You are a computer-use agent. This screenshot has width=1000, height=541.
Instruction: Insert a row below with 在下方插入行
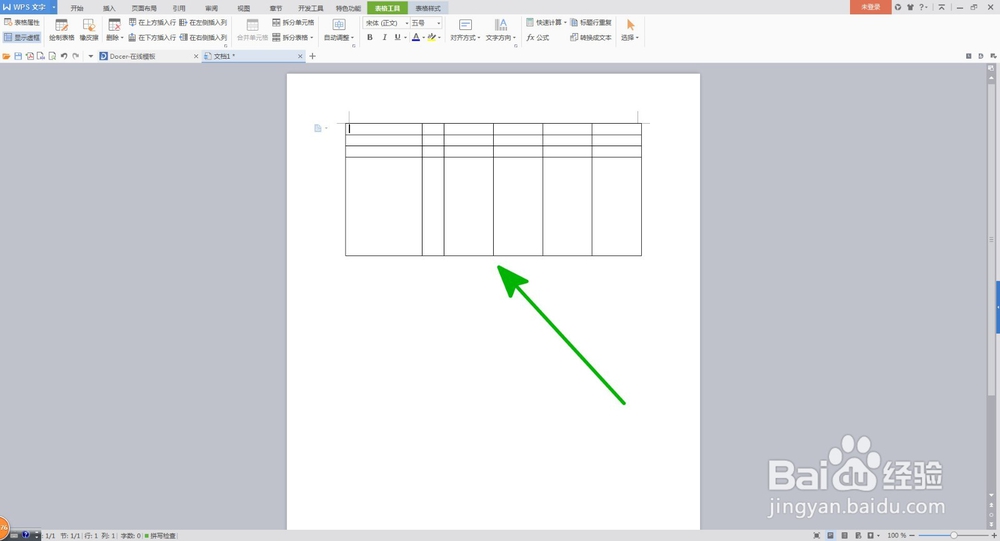(x=152, y=38)
